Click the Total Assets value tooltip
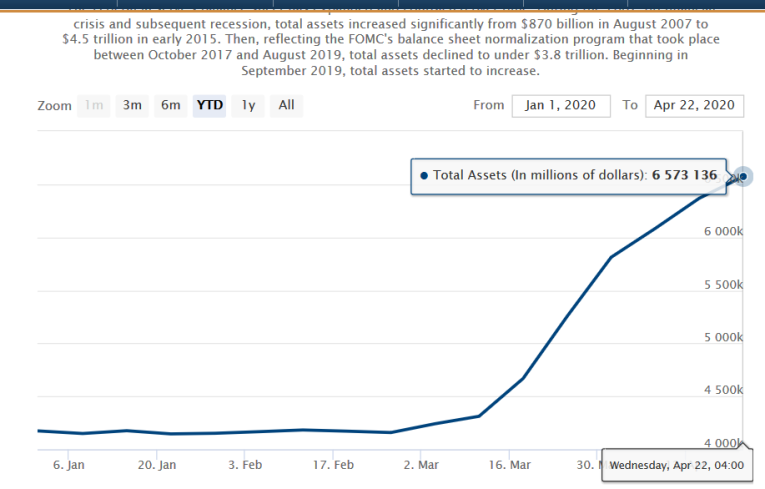Image resolution: width=765 pixels, height=489 pixels. (569, 176)
